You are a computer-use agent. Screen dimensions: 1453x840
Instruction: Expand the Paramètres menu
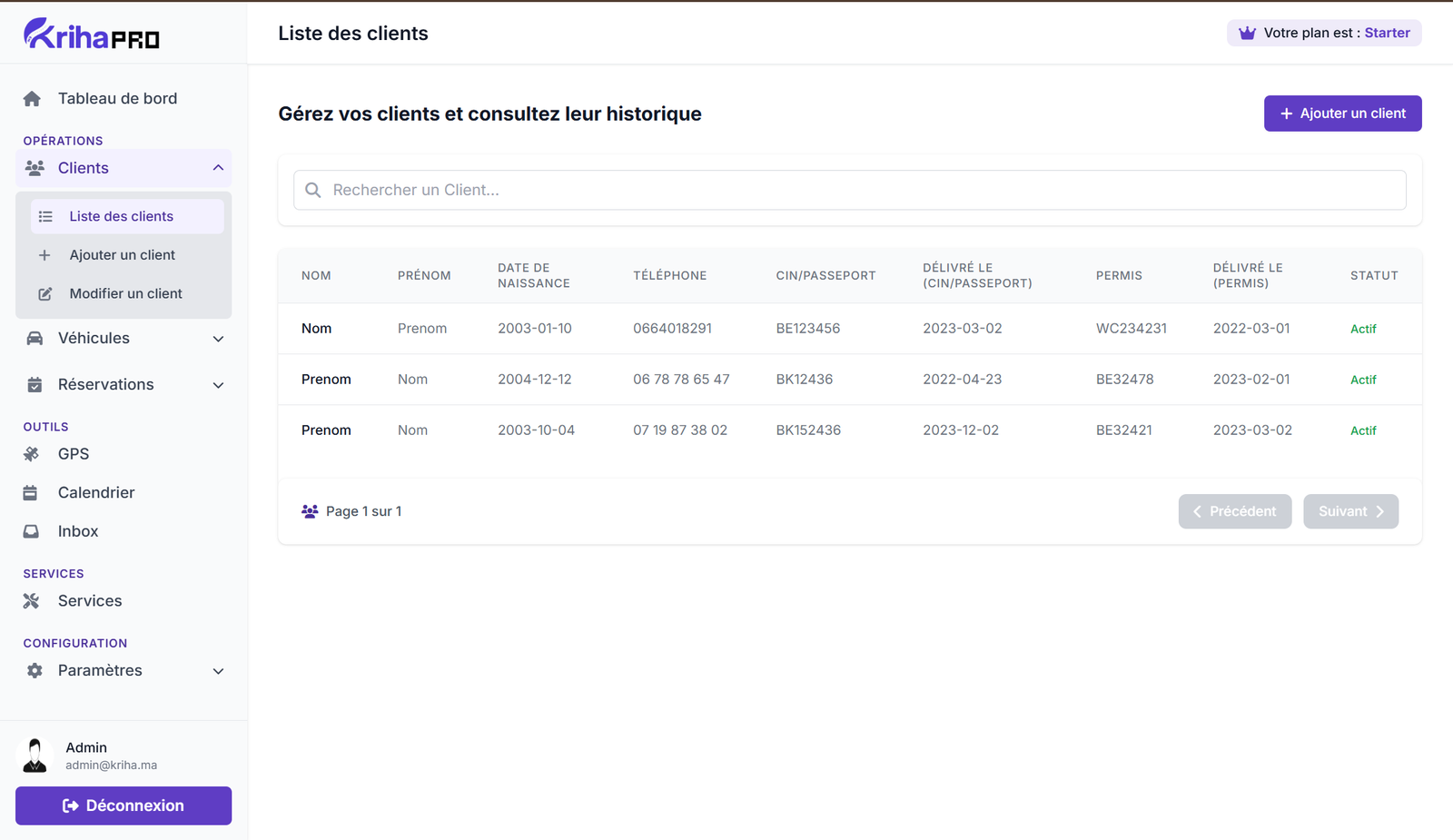pyautogui.click(x=218, y=671)
